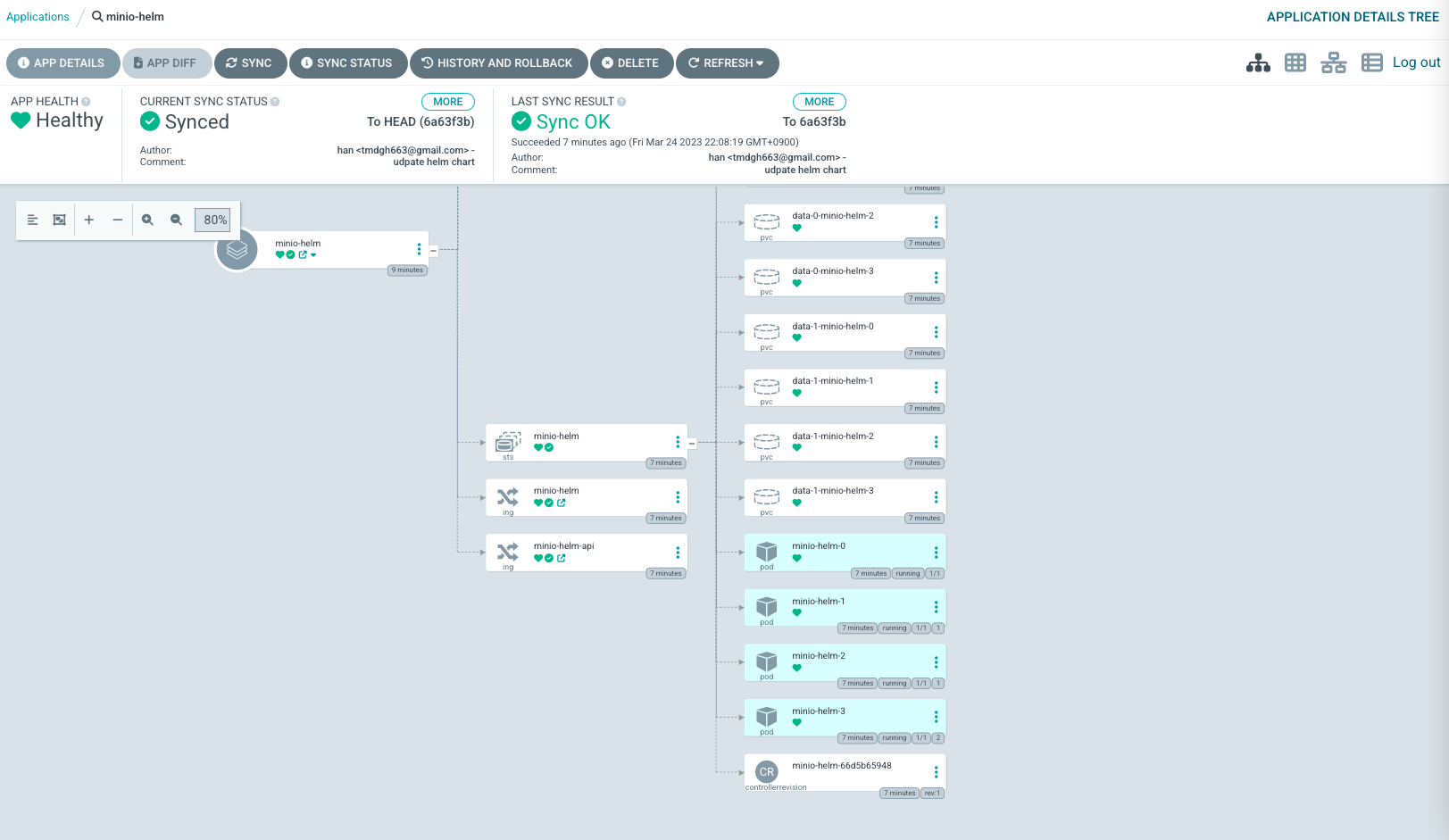Click MORE under Current Sync Status

(447, 102)
